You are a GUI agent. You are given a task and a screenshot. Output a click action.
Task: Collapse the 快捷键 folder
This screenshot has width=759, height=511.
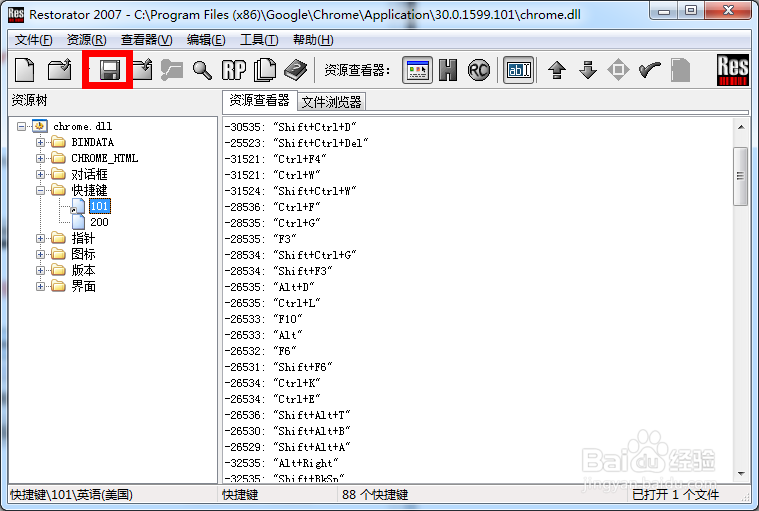pyautogui.click(x=40, y=190)
